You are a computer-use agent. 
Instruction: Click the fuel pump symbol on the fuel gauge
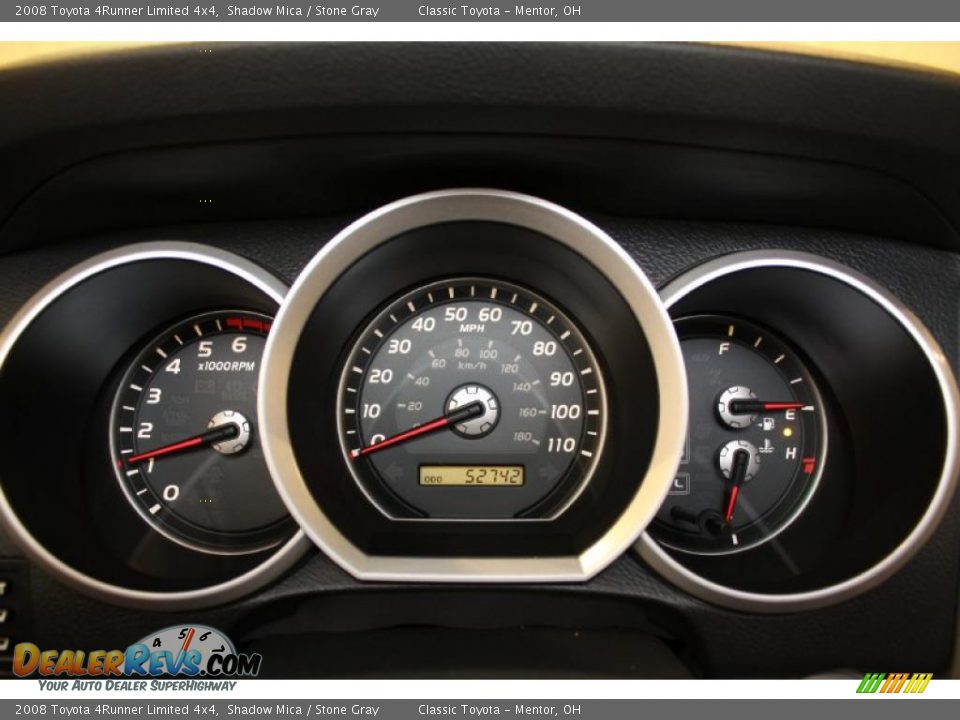click(x=768, y=424)
